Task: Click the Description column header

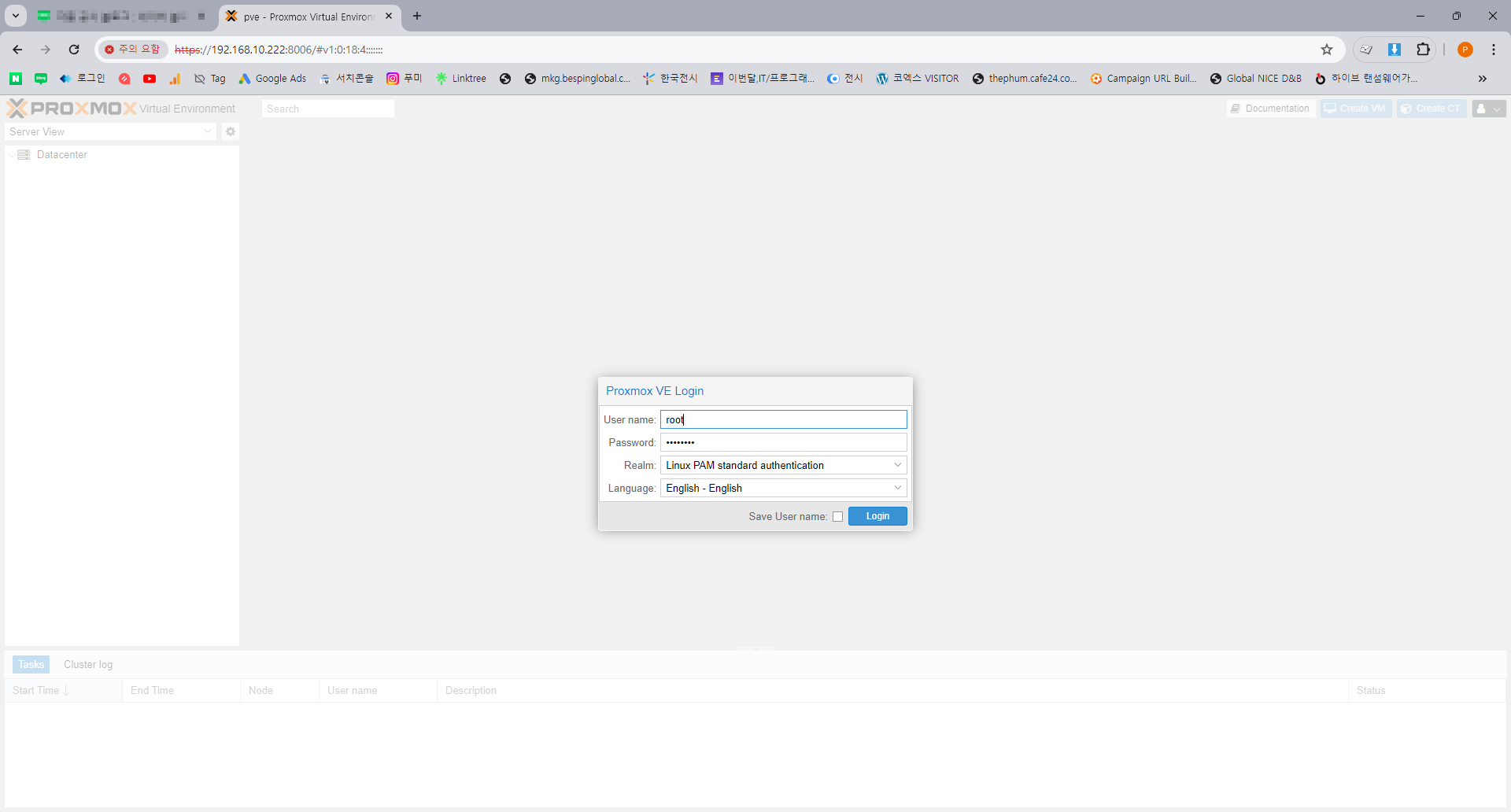Action: 892,691
